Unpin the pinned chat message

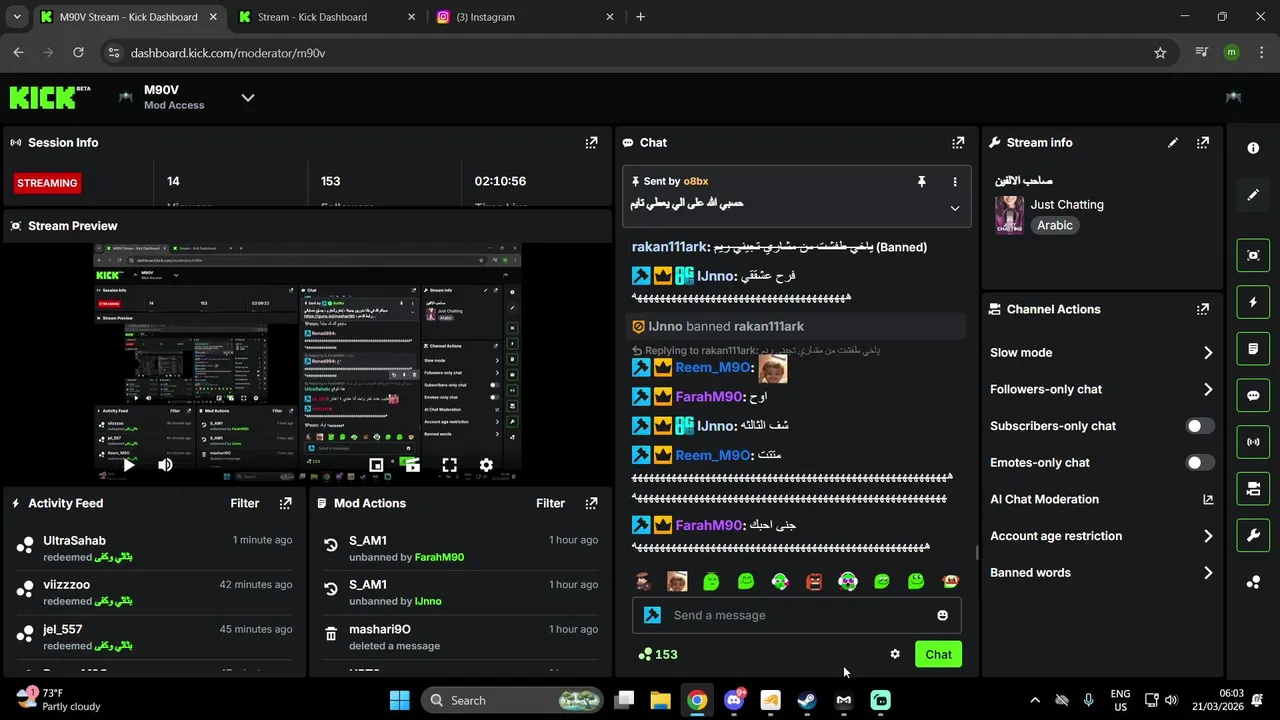click(922, 182)
